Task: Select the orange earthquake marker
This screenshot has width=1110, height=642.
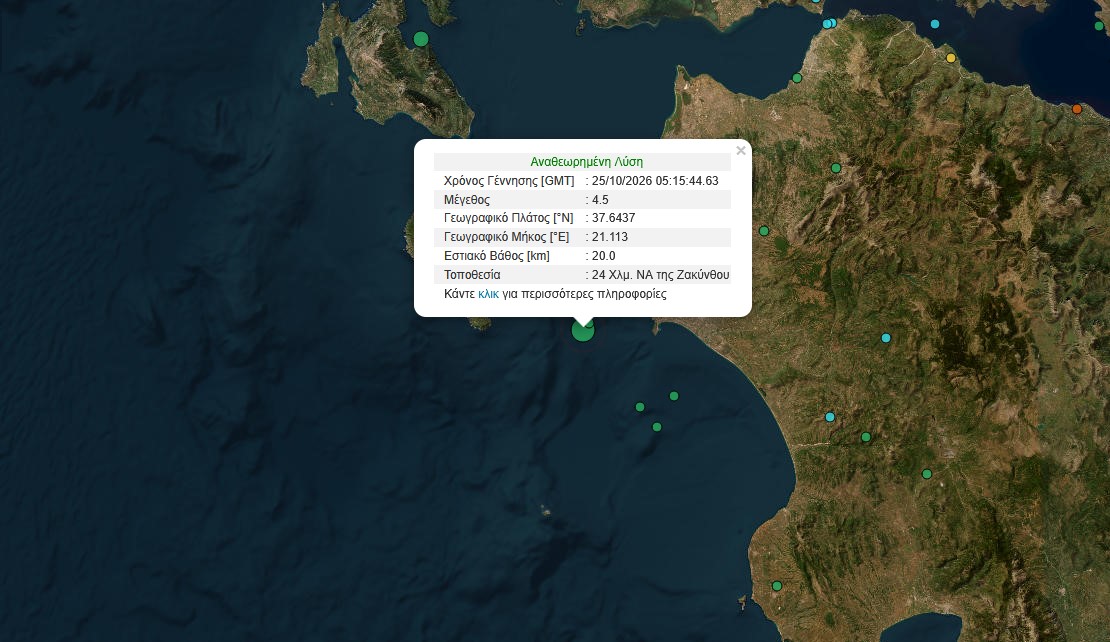Action: pyautogui.click(x=1077, y=109)
